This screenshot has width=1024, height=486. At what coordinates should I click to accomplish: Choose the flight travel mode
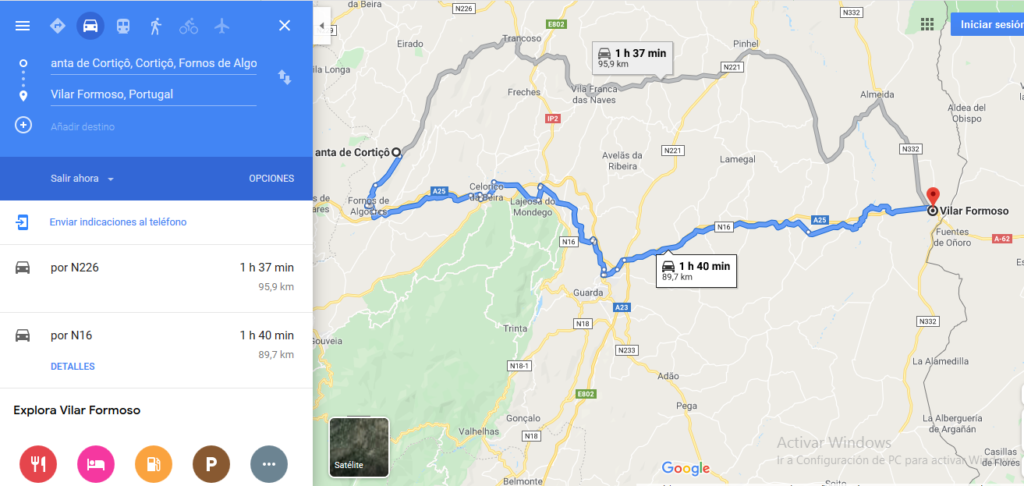tap(223, 26)
